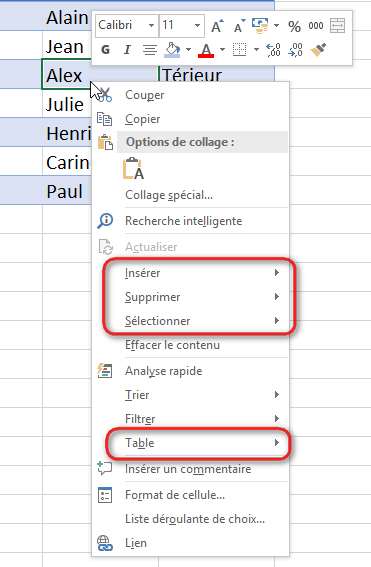Apply fill color with paint bucket
The image size is (371, 567).
[172, 50]
